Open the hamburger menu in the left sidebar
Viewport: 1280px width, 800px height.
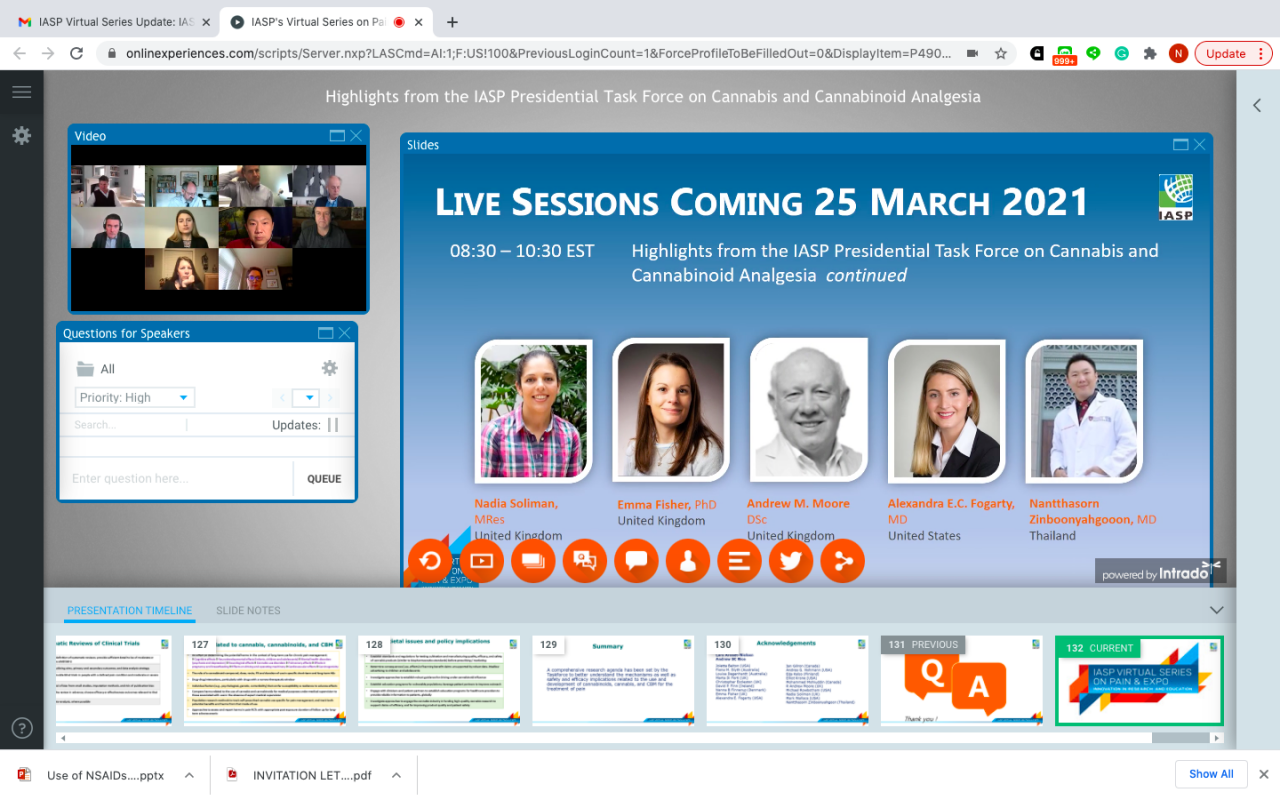pos(21,92)
